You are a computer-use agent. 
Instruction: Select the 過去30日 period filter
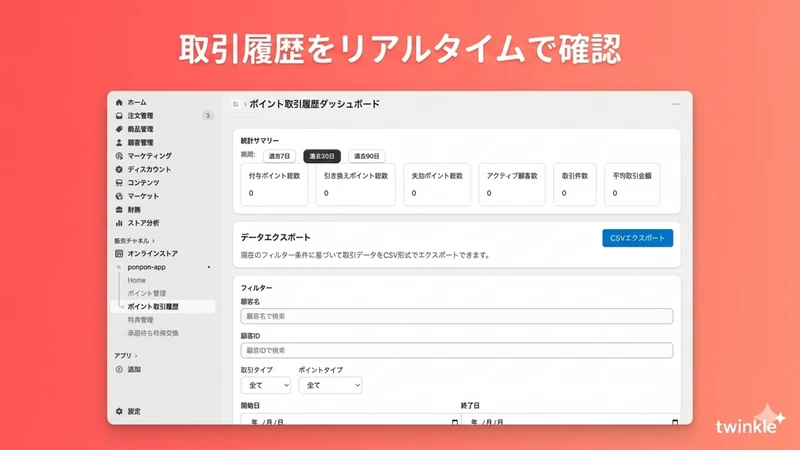click(x=322, y=156)
